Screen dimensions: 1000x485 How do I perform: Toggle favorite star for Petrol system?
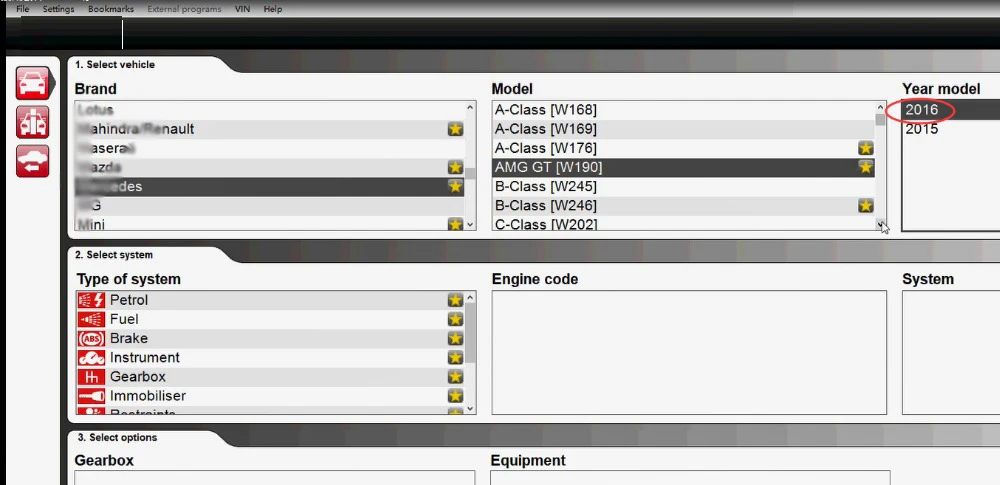[x=455, y=300]
